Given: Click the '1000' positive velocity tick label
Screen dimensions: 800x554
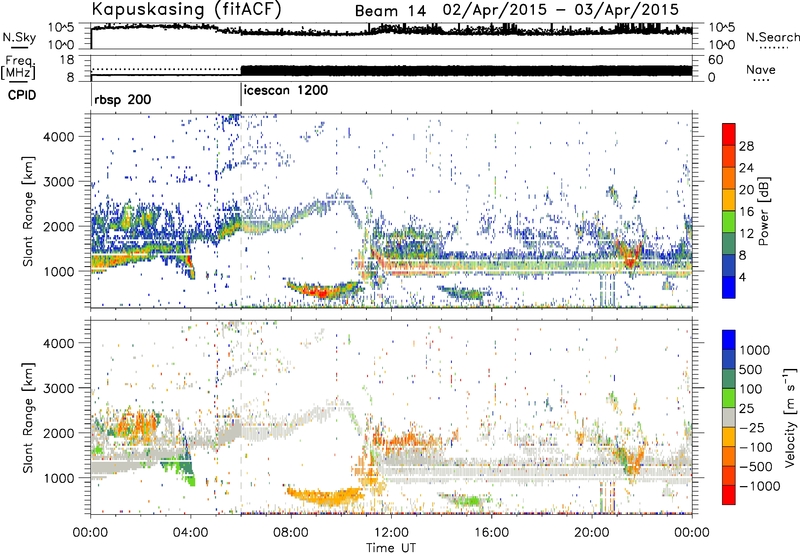Looking at the screenshot, I should 755,350.
